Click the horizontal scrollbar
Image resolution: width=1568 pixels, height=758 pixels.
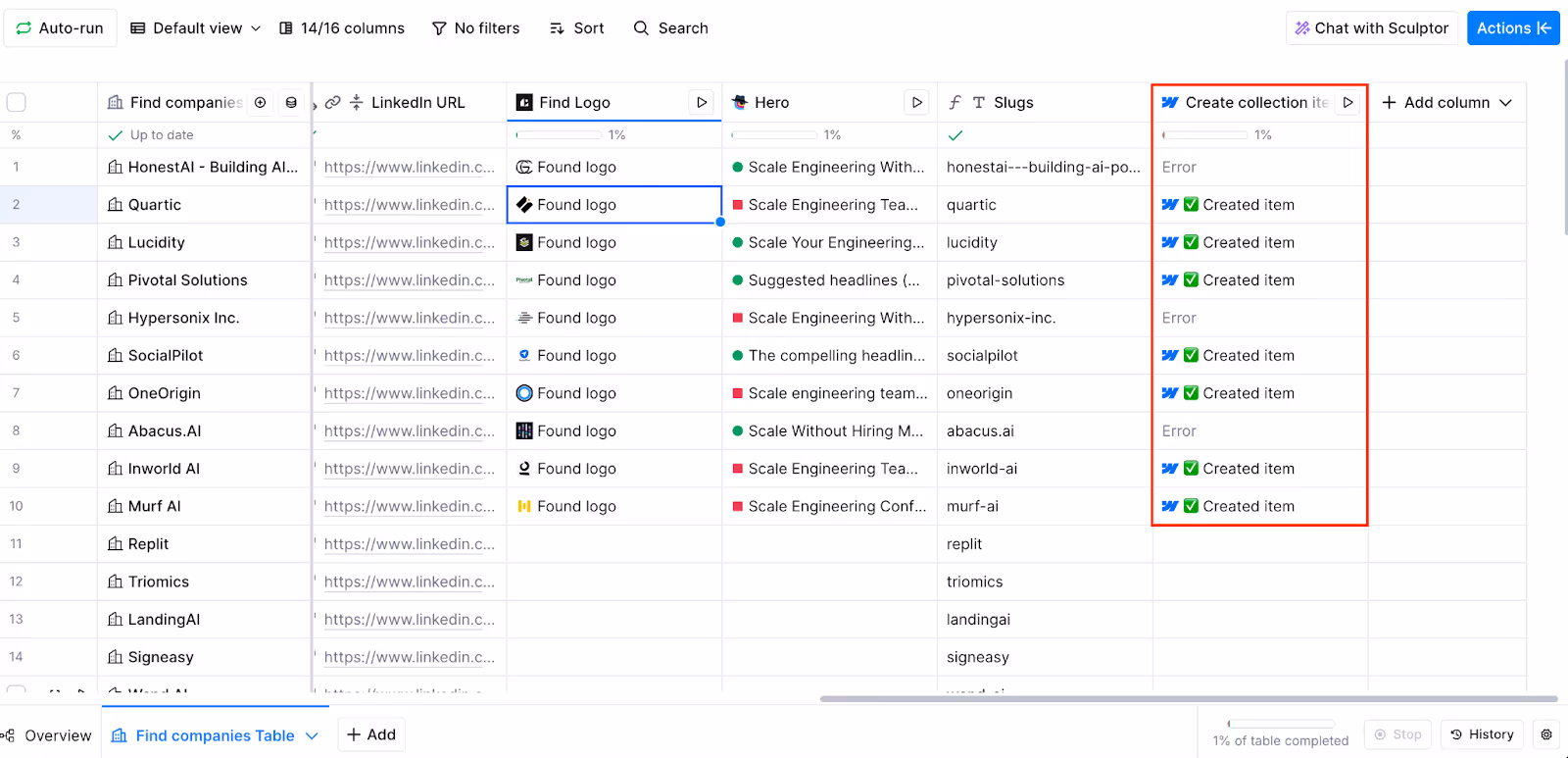pos(1189,699)
